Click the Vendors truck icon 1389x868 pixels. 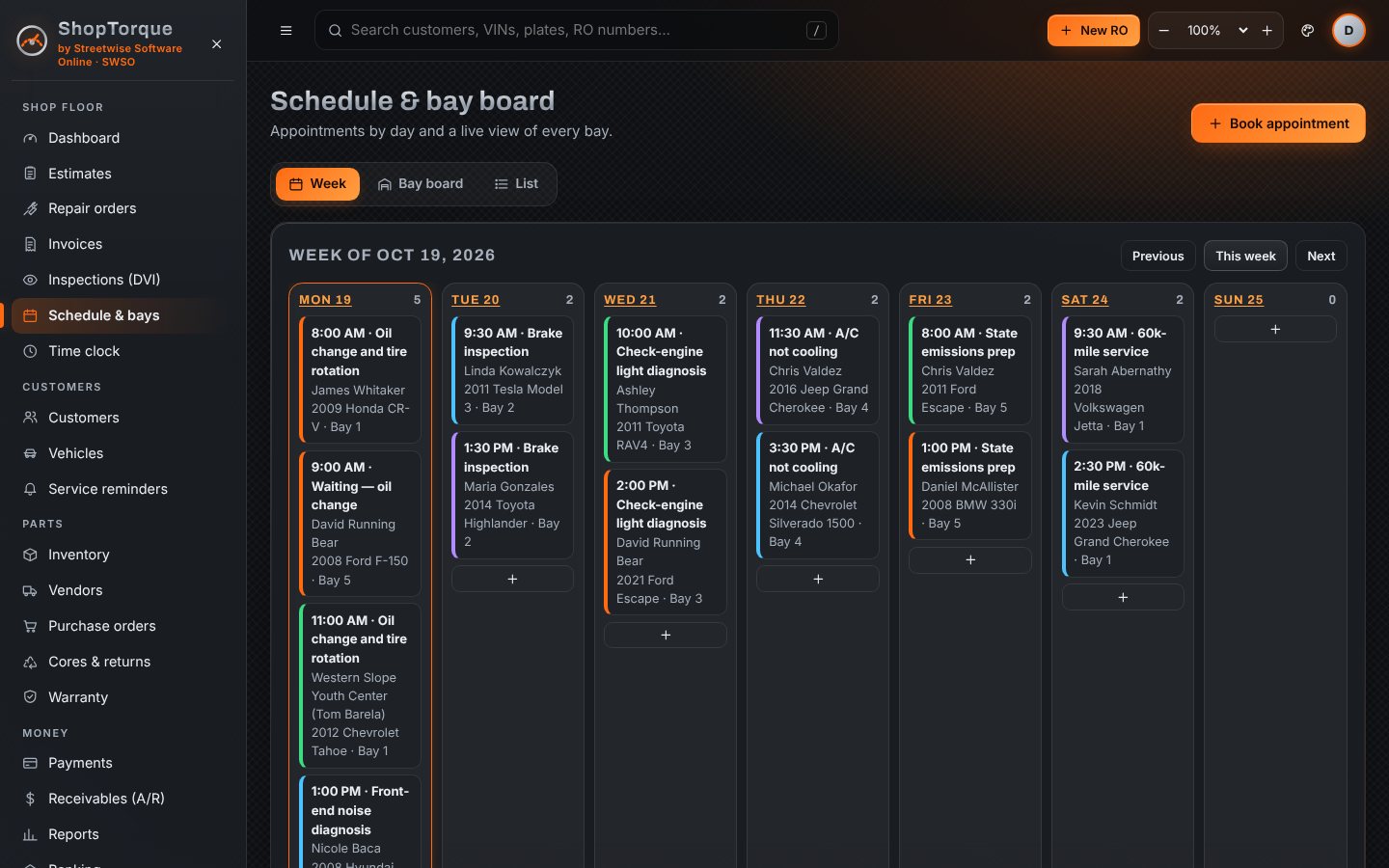tap(30, 590)
